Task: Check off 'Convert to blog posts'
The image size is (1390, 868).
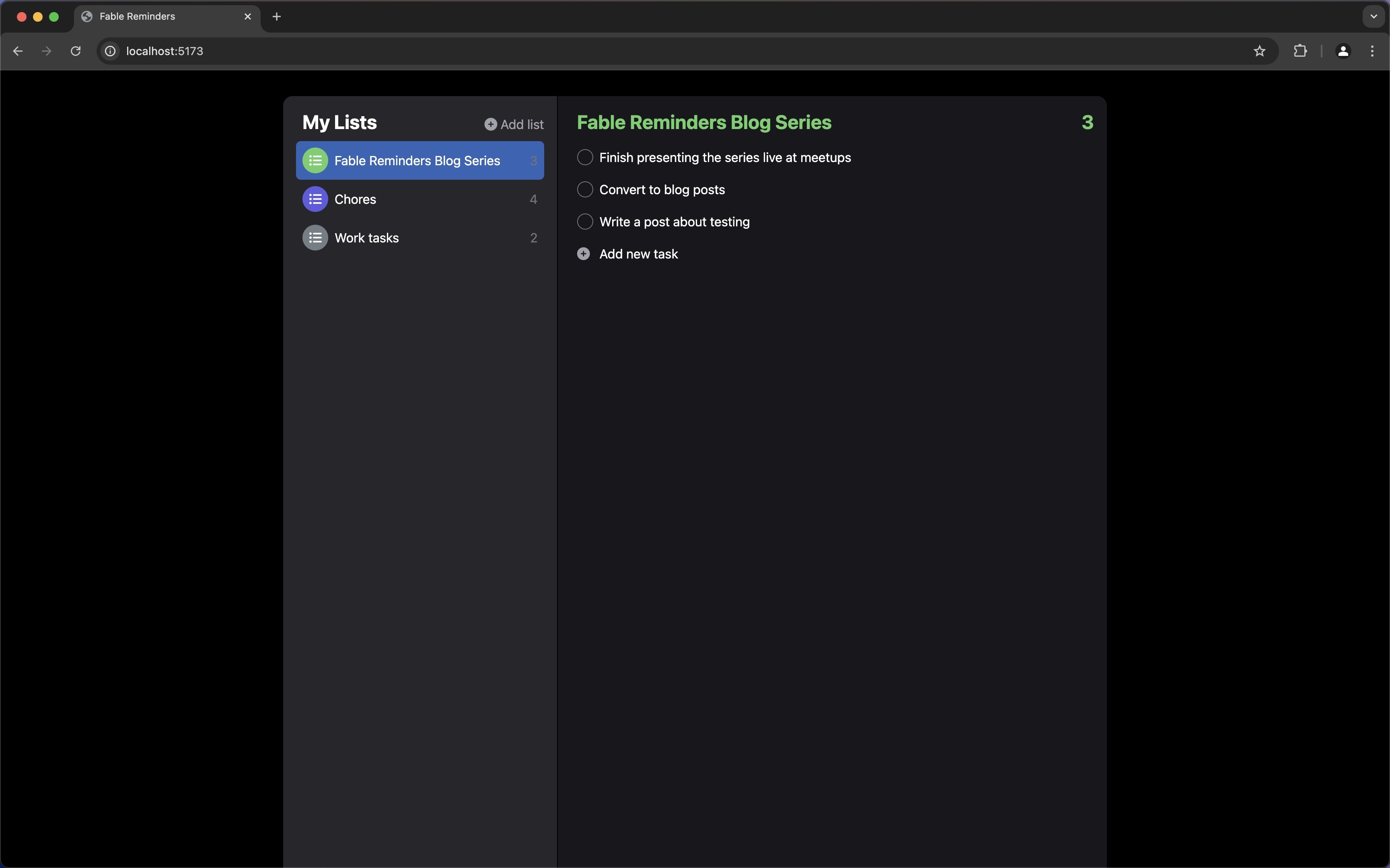Action: tap(585, 189)
